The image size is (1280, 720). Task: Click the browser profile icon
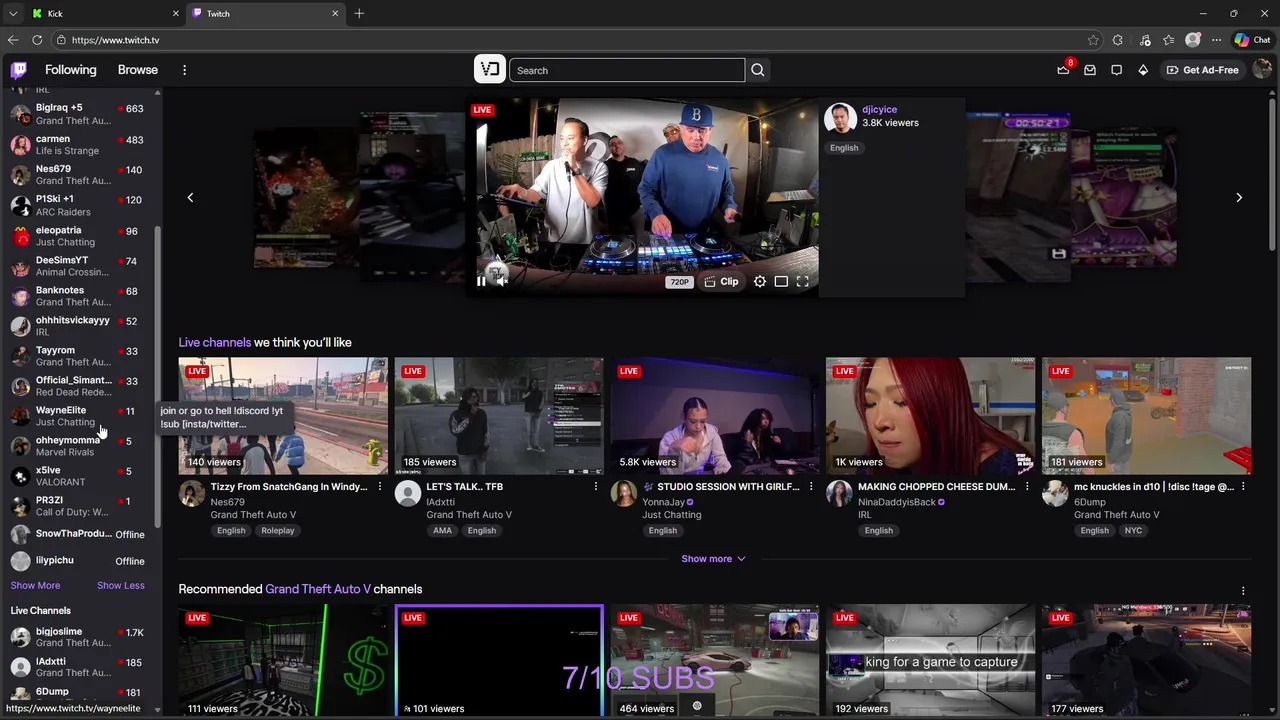[x=1192, y=40]
